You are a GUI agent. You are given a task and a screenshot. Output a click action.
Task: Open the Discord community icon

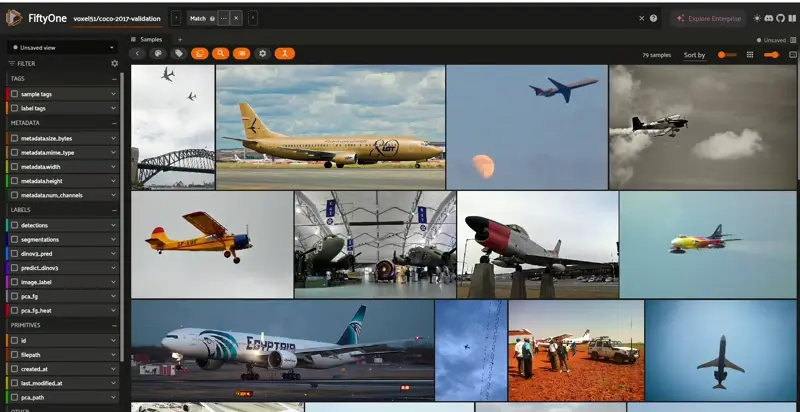pos(769,18)
